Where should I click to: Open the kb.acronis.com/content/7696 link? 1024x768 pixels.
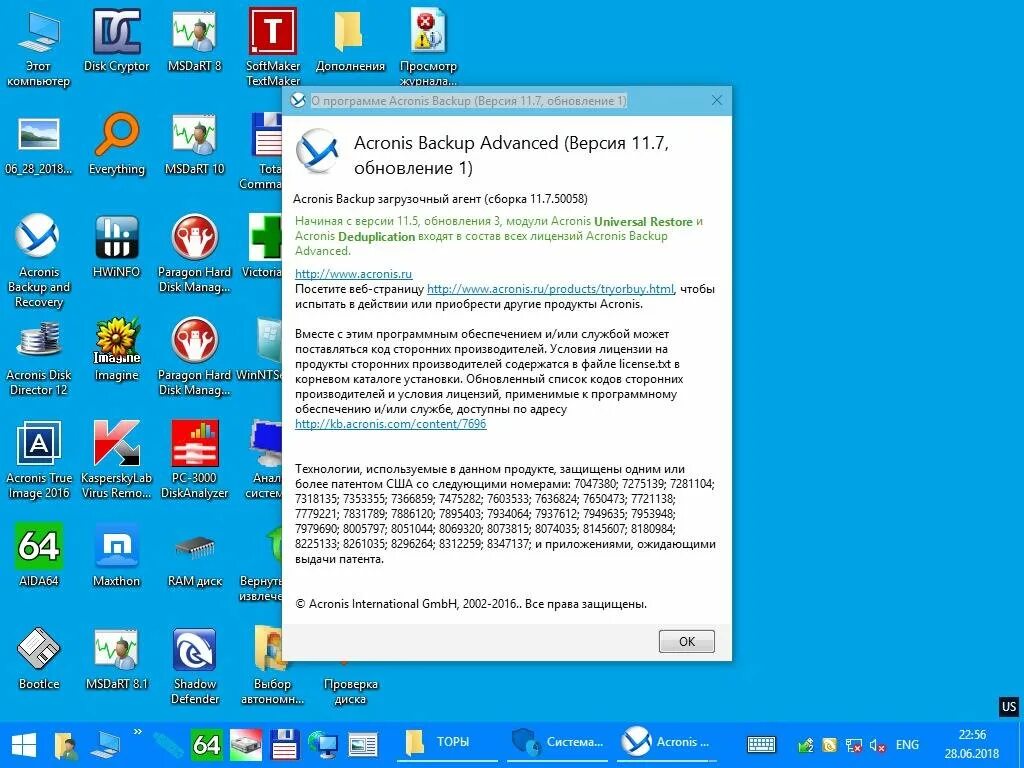(391, 424)
